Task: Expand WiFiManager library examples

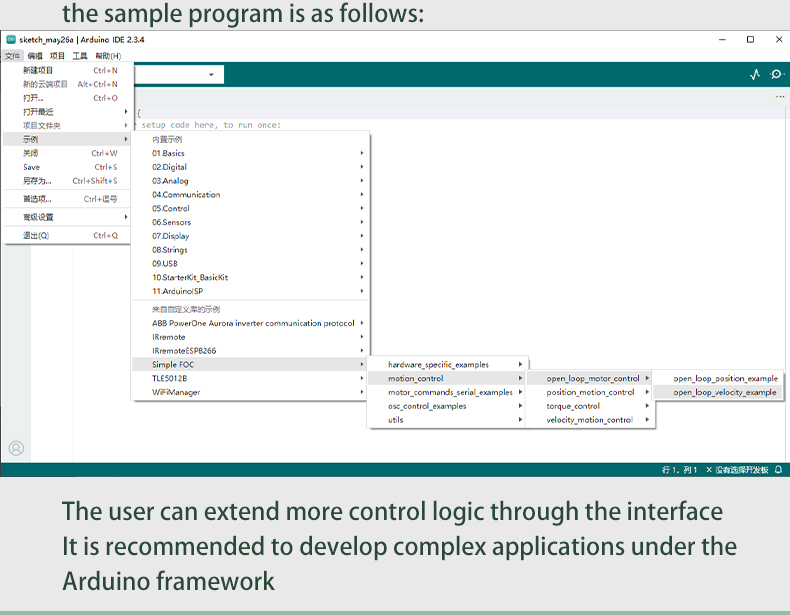Action: tap(250, 392)
